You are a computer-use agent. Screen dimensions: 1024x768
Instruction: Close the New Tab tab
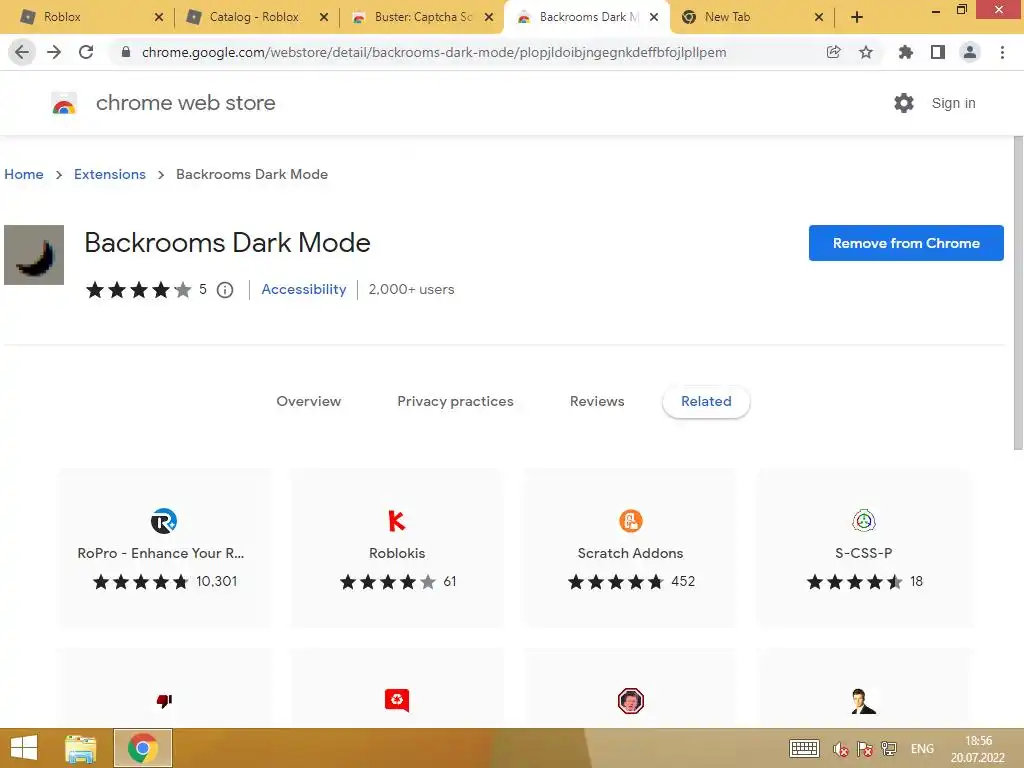click(819, 18)
